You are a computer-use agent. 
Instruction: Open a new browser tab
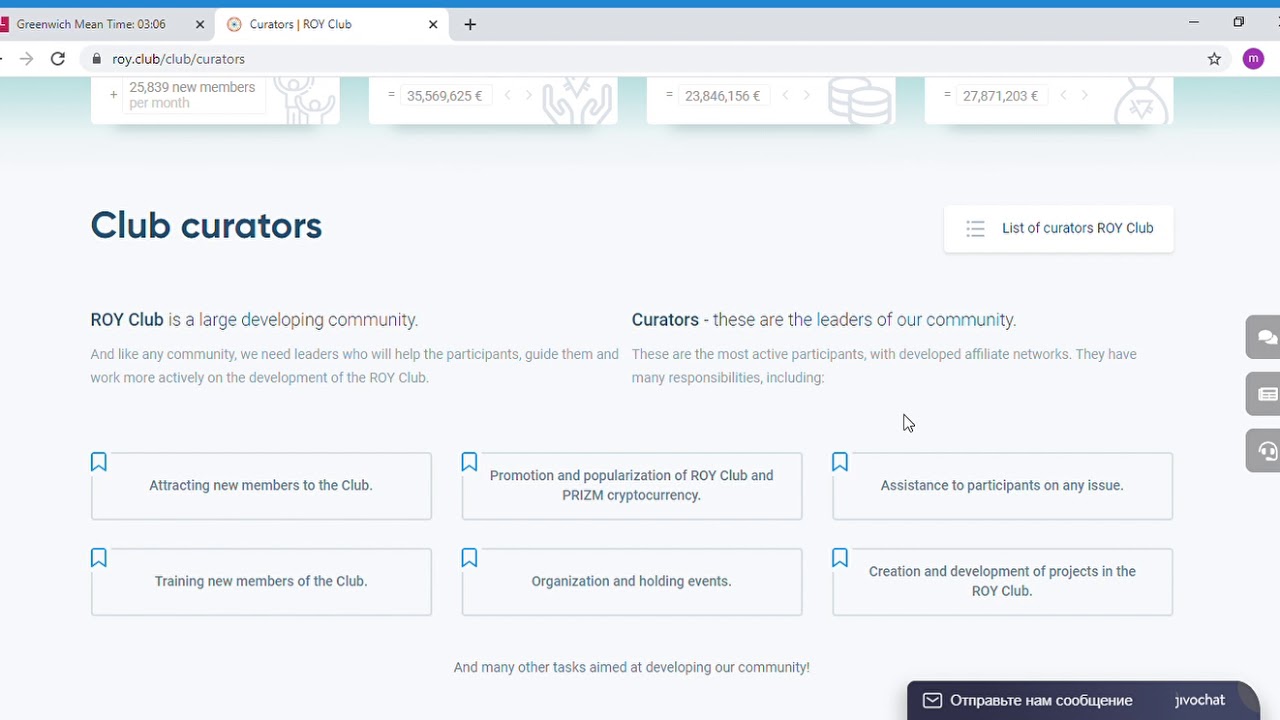tap(470, 24)
